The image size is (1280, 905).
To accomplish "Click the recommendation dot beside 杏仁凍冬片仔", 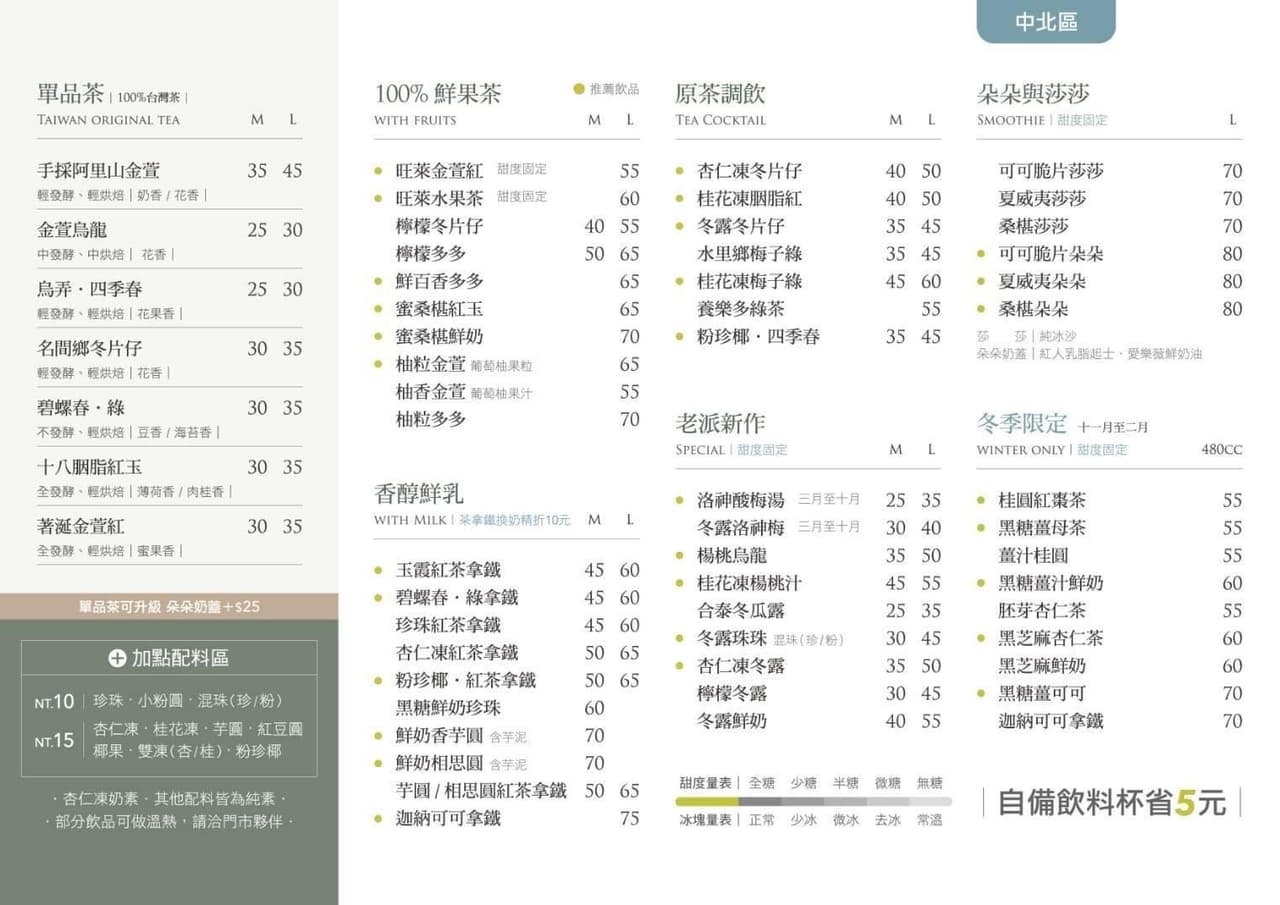I will (x=680, y=171).
